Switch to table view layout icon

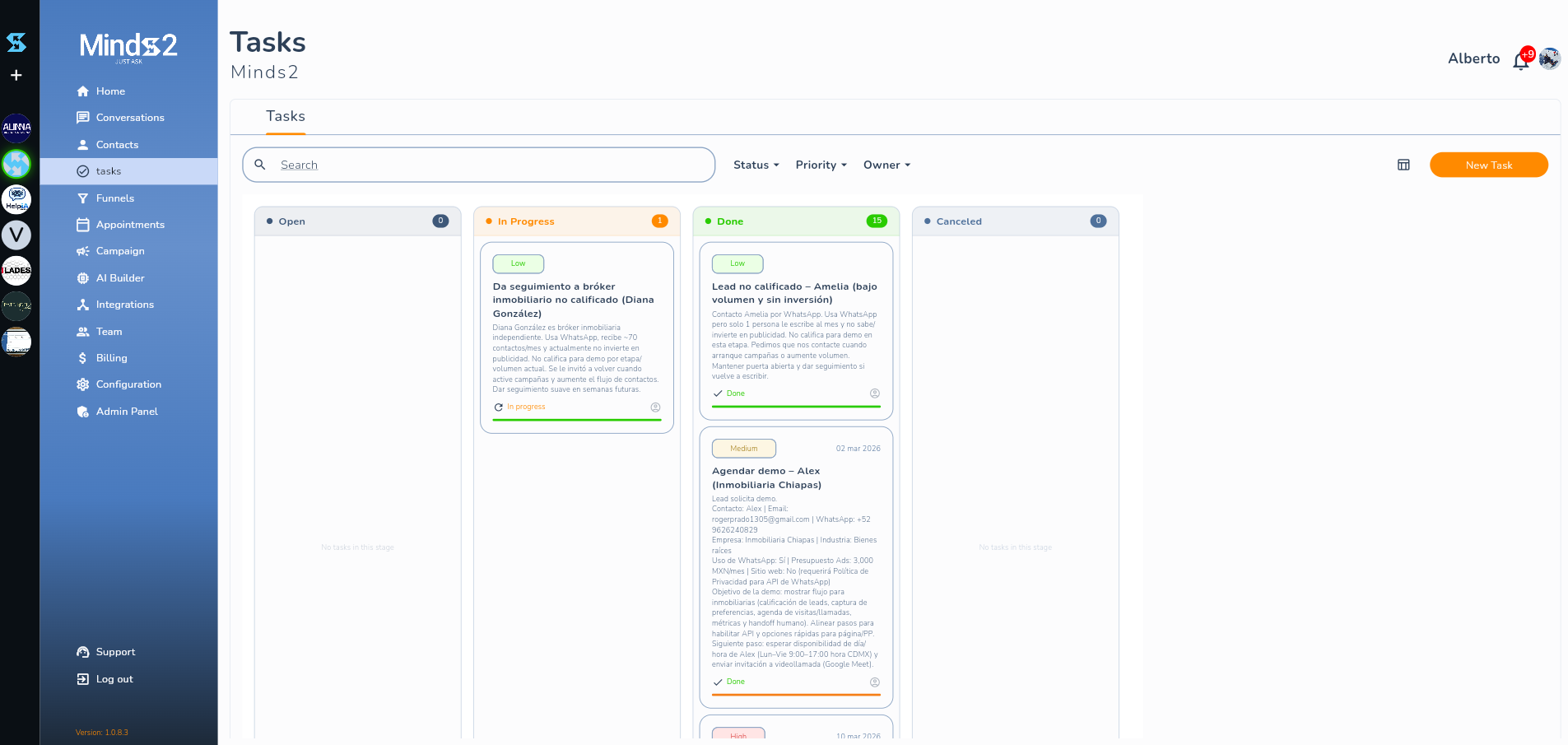click(x=1403, y=165)
